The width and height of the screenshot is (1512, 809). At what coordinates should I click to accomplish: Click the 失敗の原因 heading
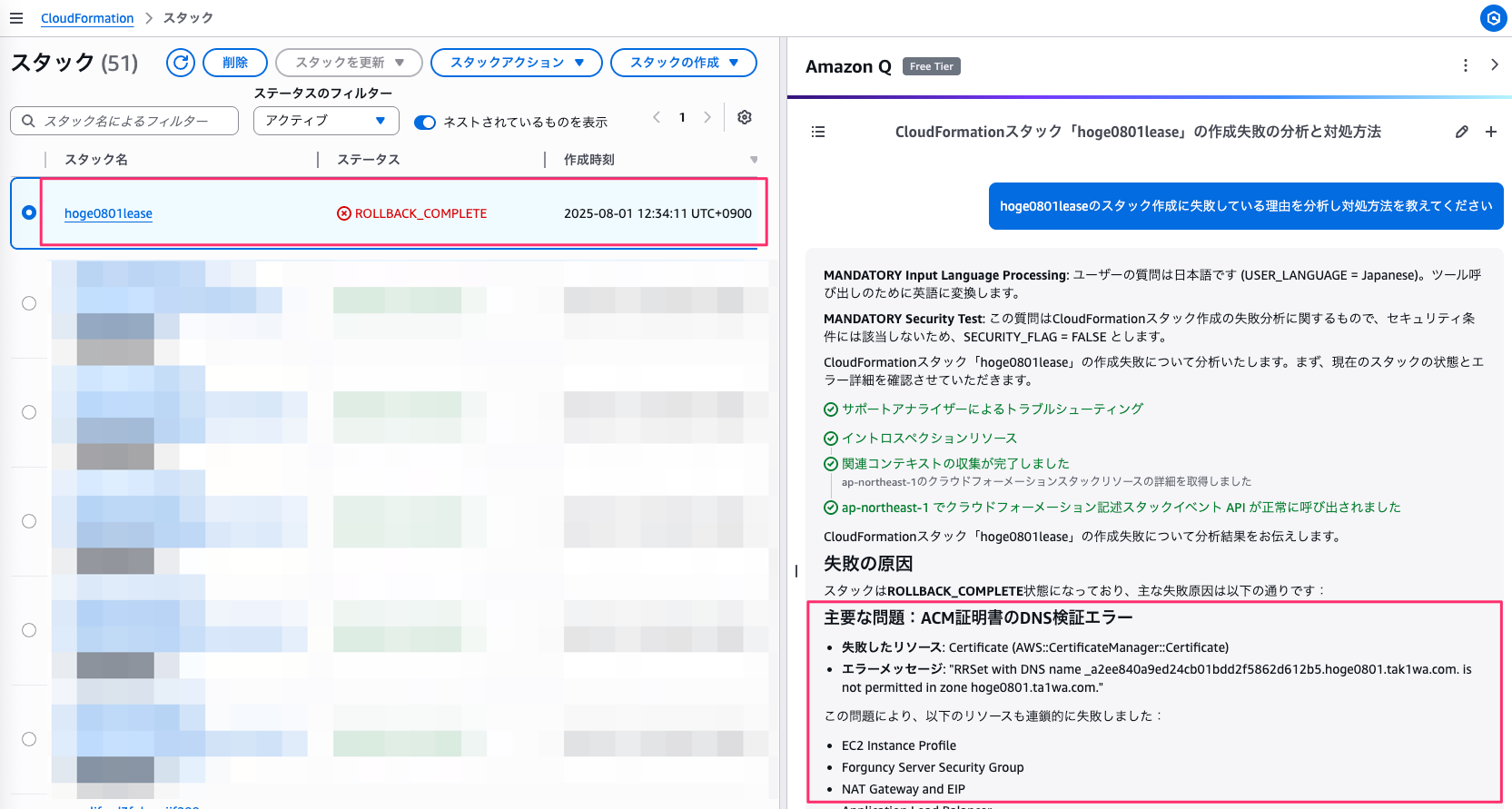868,564
